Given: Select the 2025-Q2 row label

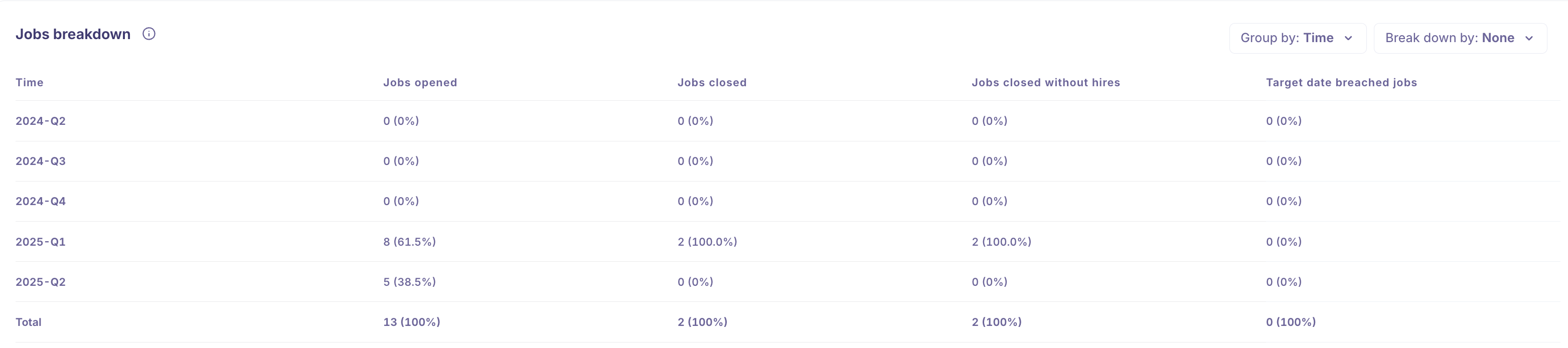Looking at the screenshot, I should tap(41, 282).
